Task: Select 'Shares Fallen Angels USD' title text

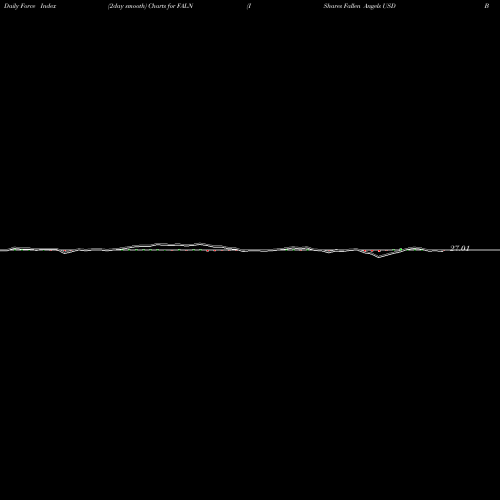Action: click(x=360, y=6)
